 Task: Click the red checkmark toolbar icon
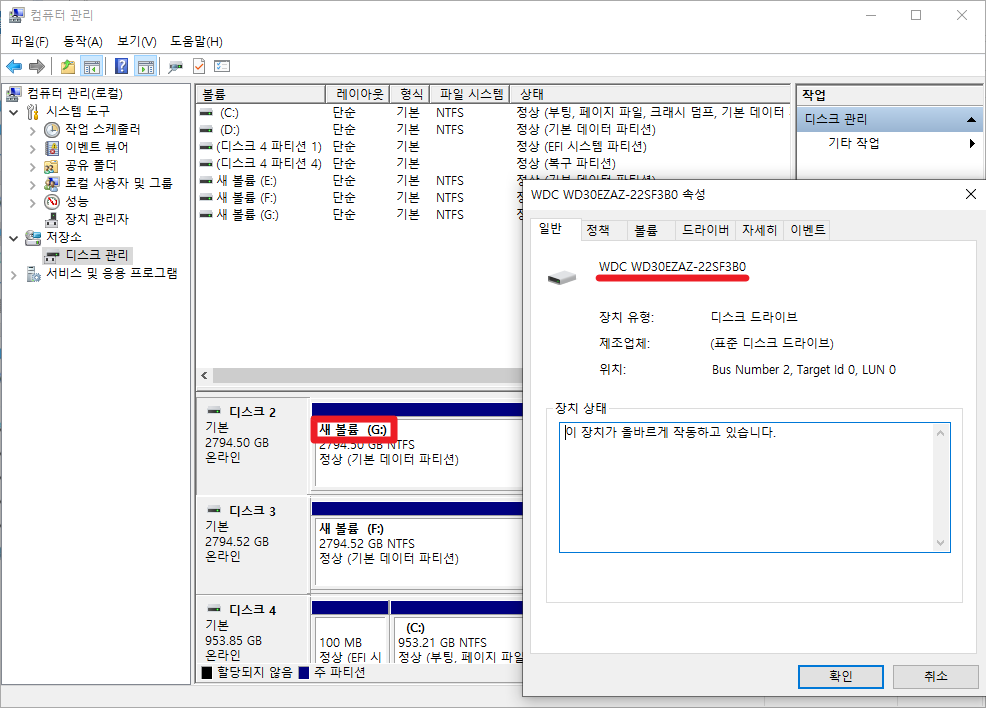tap(200, 66)
